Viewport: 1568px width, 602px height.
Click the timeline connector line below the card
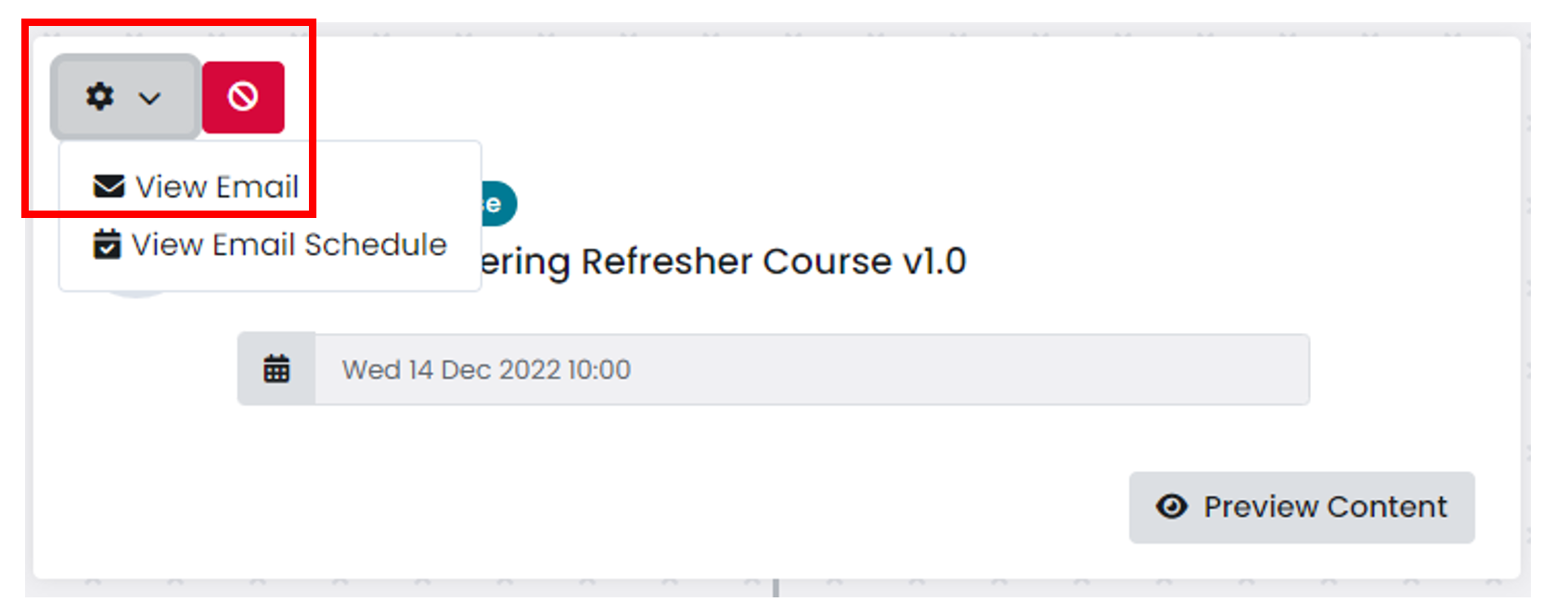pos(776,588)
